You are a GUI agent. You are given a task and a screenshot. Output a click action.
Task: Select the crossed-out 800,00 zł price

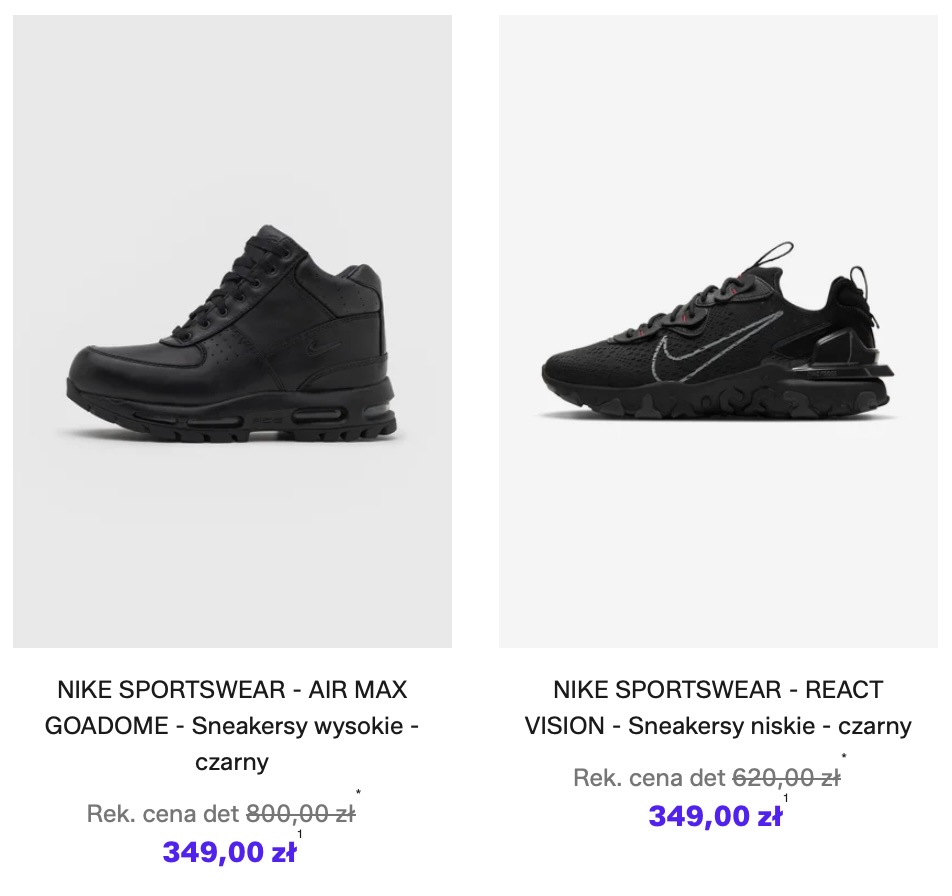[x=300, y=814]
